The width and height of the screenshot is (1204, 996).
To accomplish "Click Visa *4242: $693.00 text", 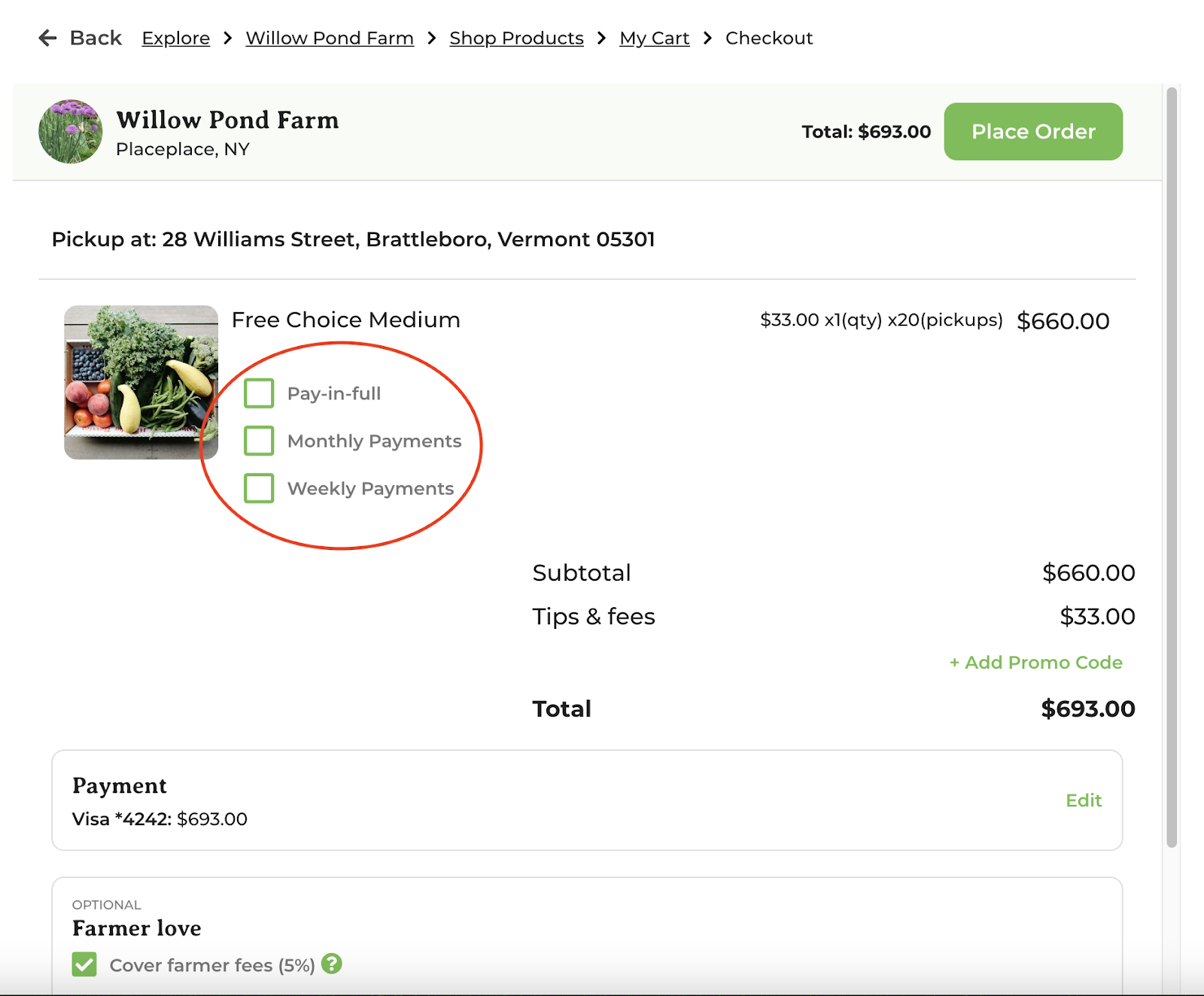I will coord(160,819).
